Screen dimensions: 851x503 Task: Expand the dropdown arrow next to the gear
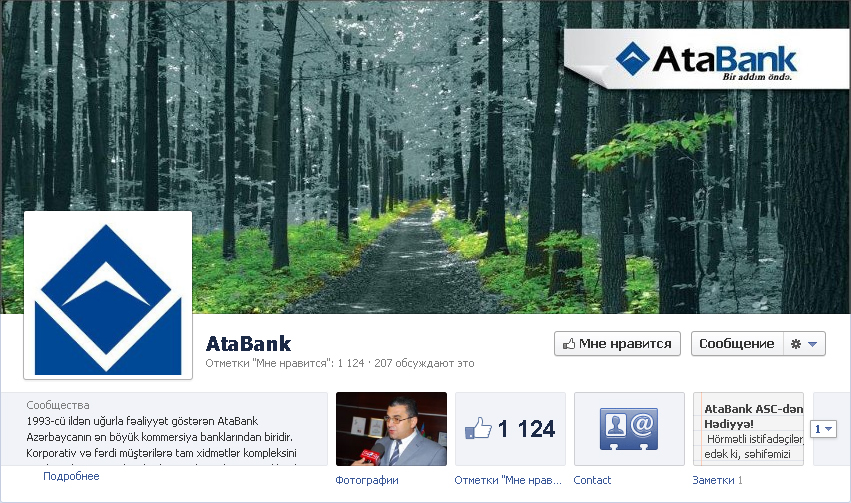812,344
